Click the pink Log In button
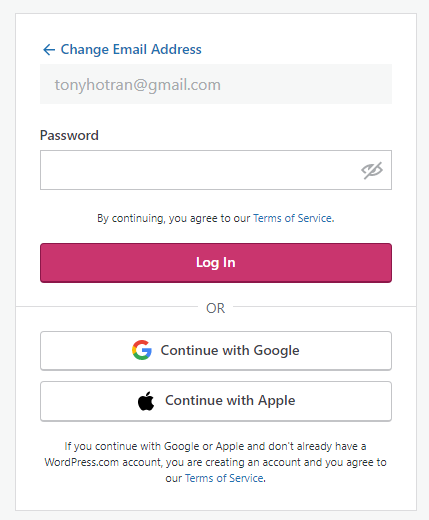Viewport: 429px width, 520px height. pyautogui.click(x=216, y=263)
